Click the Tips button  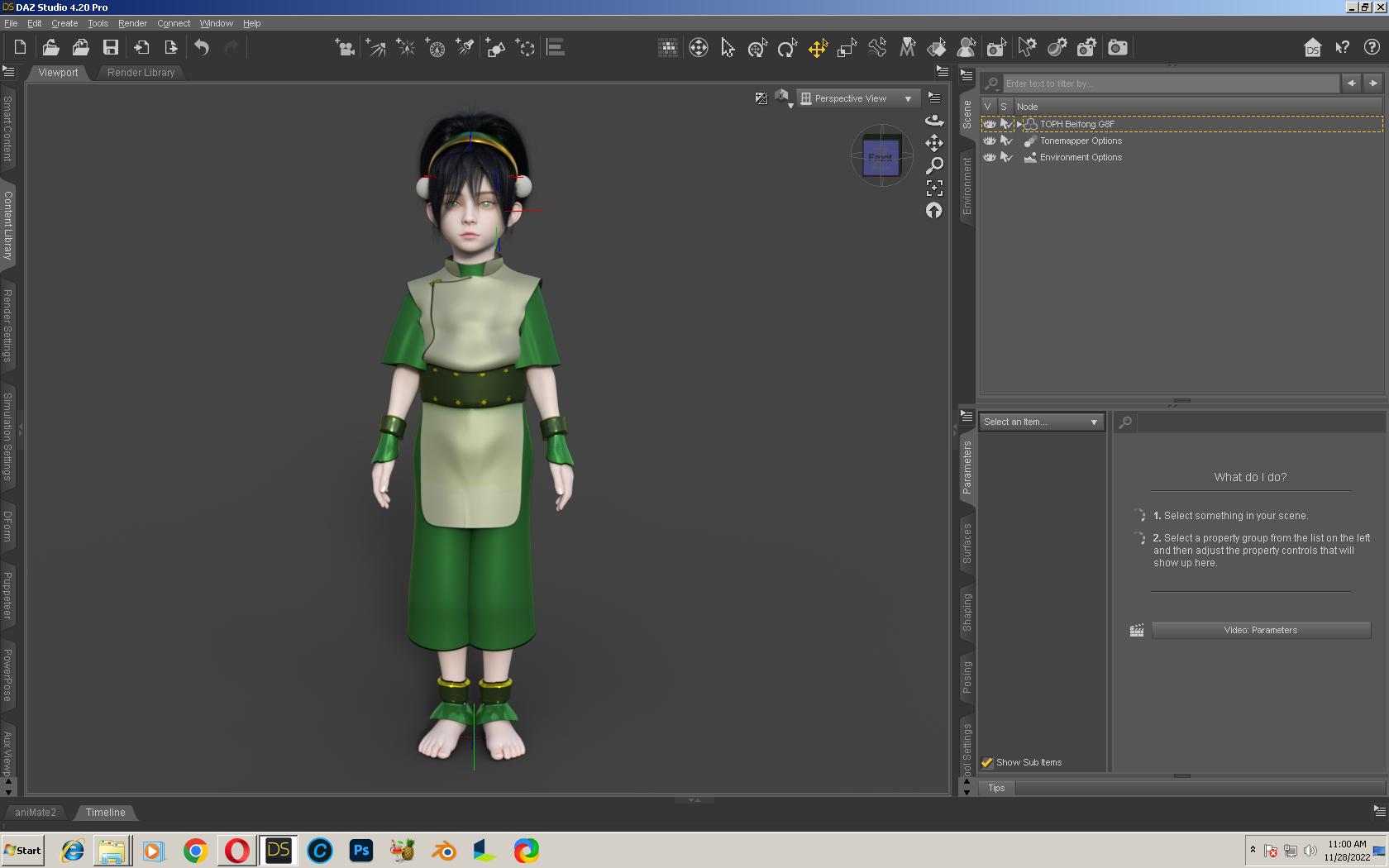coord(996,788)
